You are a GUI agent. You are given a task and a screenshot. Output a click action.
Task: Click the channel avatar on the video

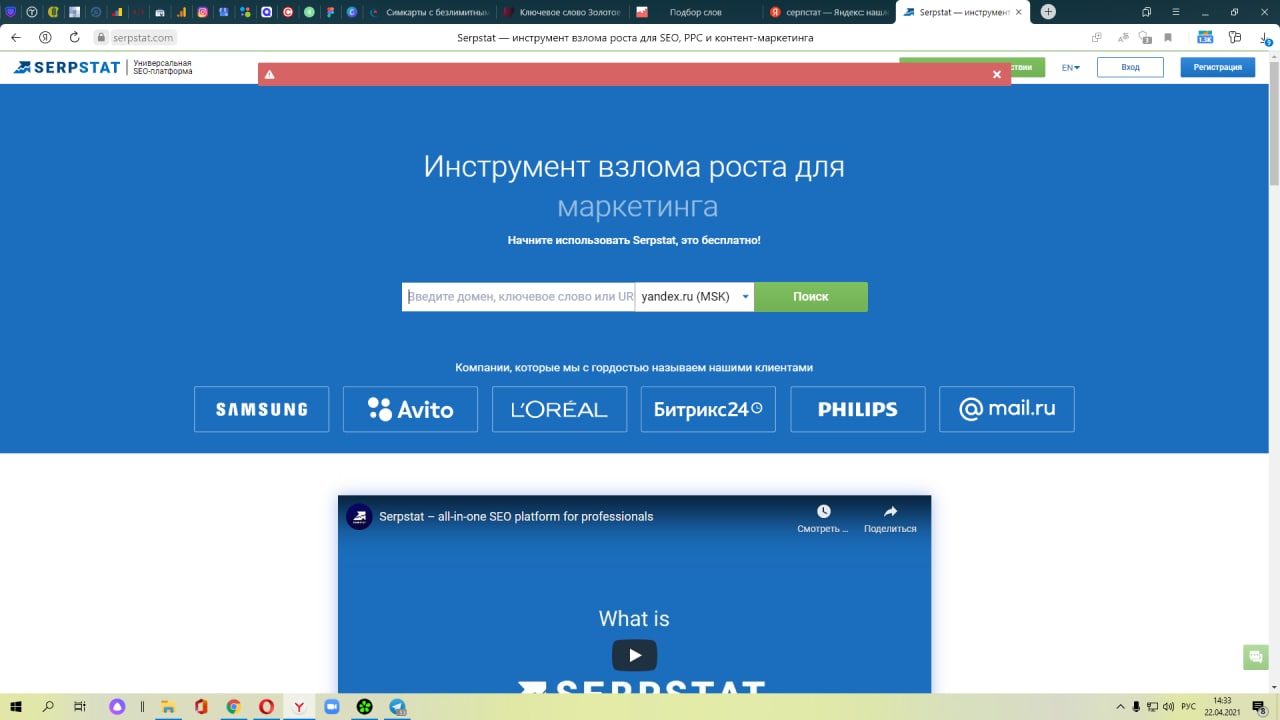(359, 517)
